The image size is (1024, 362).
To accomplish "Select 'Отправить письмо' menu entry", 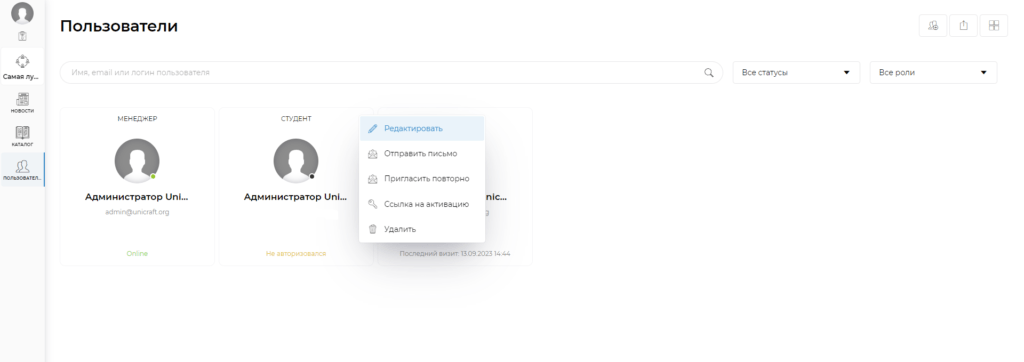I will [422, 154].
